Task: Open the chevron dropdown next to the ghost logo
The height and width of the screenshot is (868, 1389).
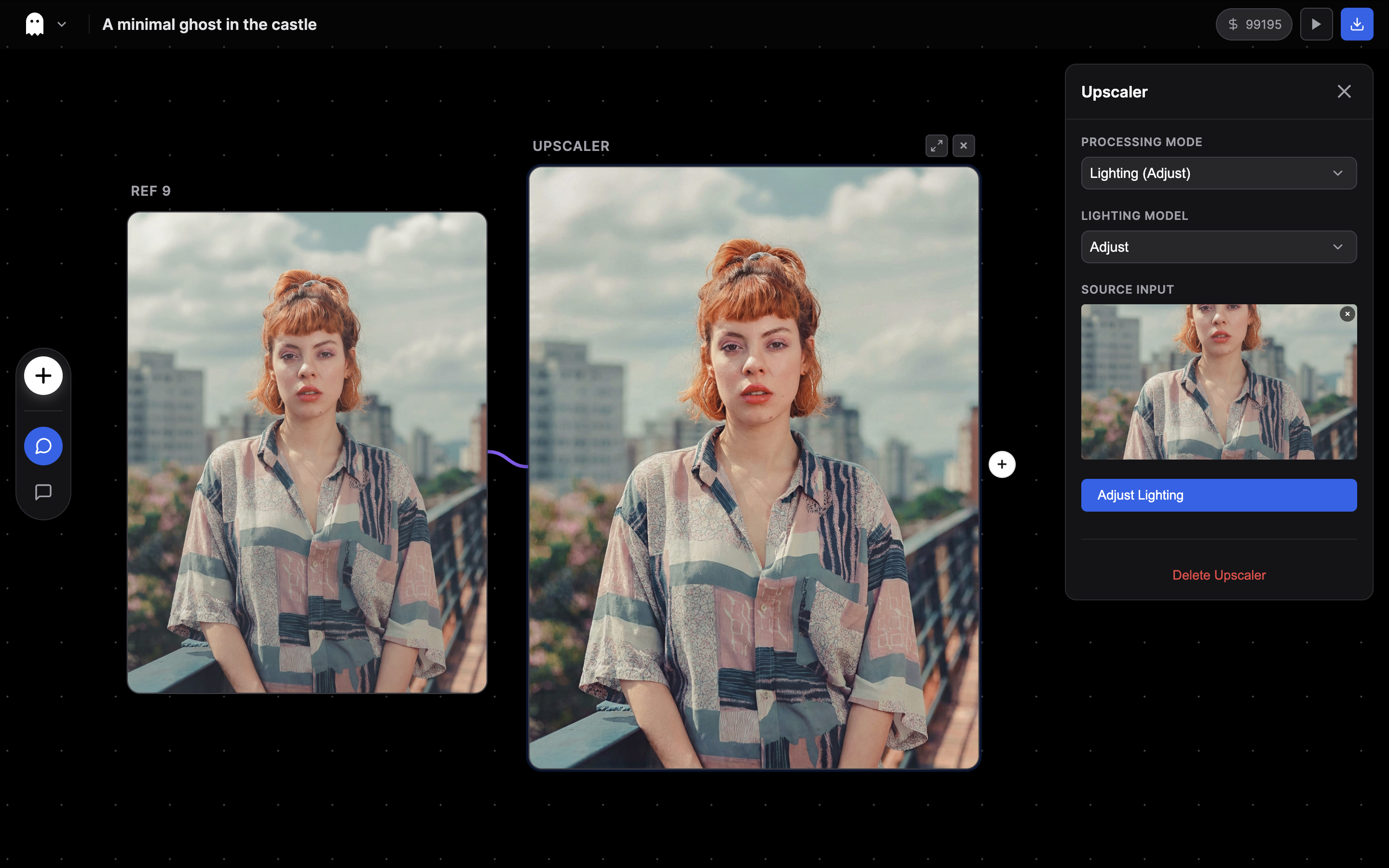Action: [x=61, y=24]
